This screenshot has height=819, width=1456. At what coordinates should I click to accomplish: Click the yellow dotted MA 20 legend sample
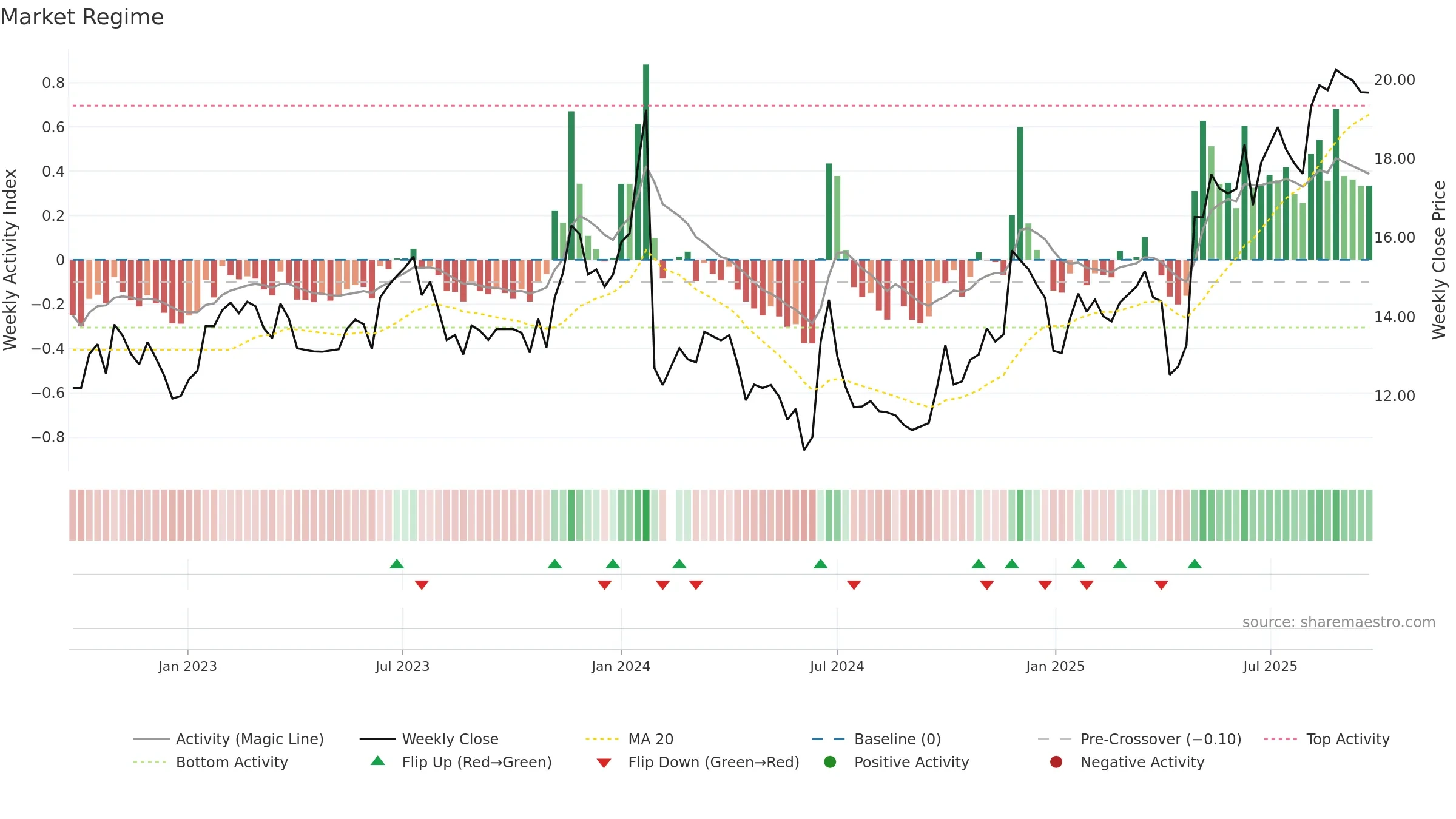[602, 739]
